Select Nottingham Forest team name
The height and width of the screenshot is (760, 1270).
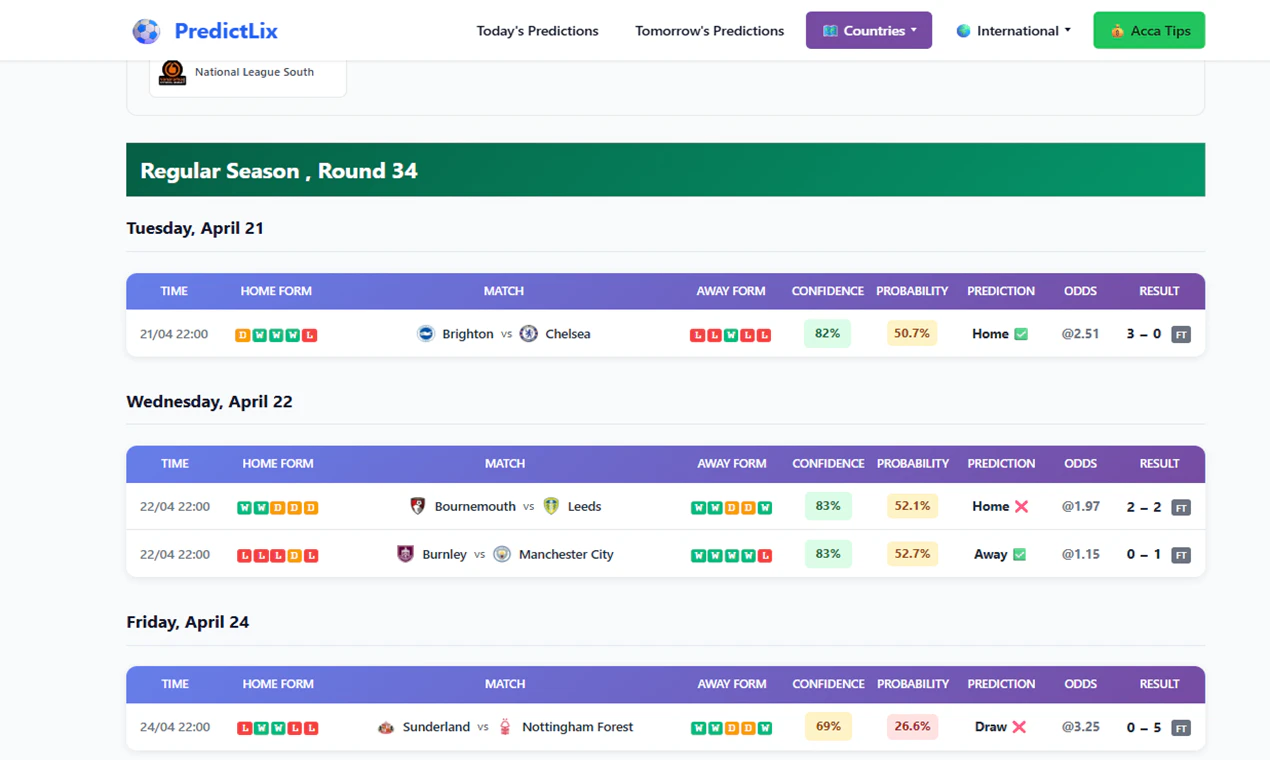point(577,727)
